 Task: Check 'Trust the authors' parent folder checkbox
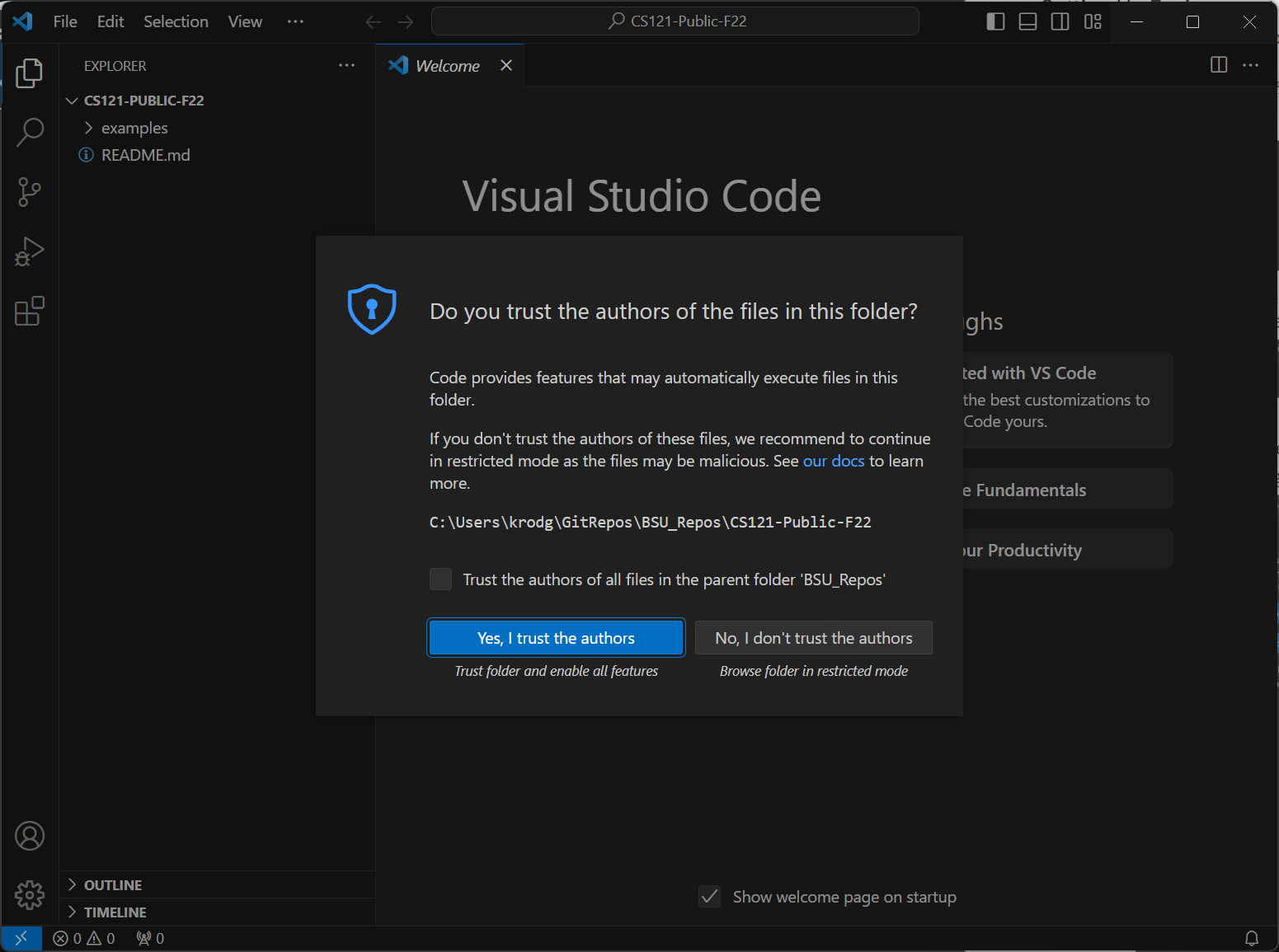[441, 579]
